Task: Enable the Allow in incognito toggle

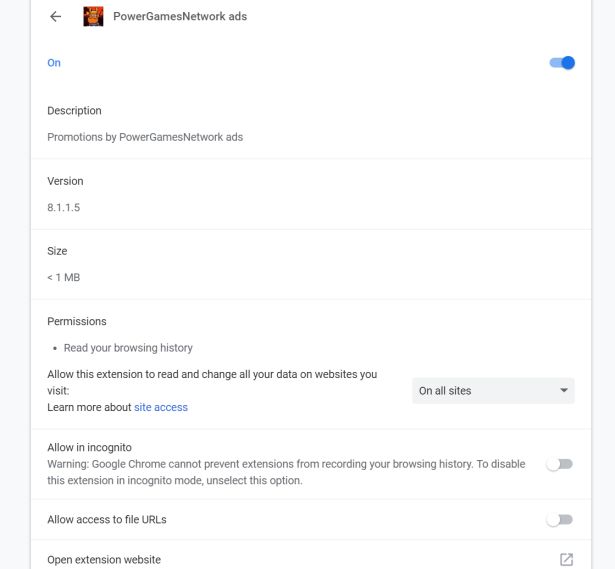Action: pyautogui.click(x=559, y=464)
